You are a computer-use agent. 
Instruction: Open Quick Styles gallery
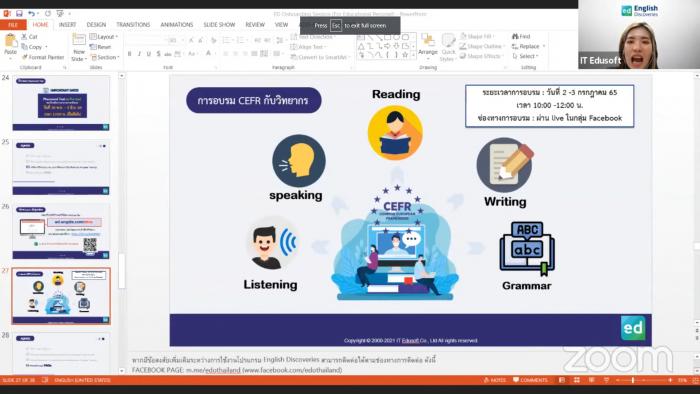point(448,47)
